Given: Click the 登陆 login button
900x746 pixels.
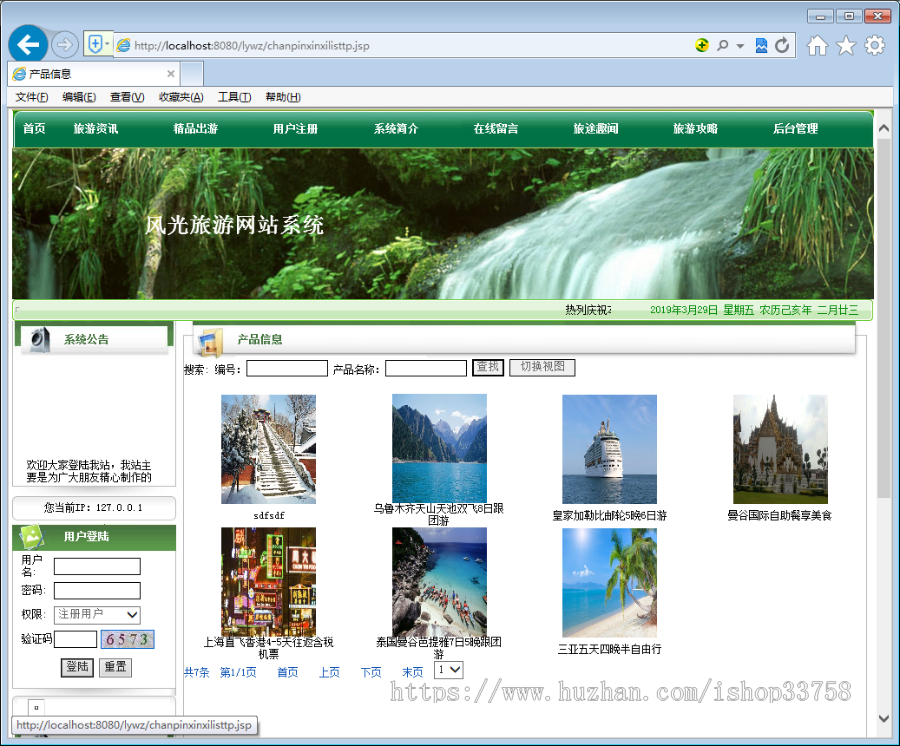Looking at the screenshot, I should 77,666.
